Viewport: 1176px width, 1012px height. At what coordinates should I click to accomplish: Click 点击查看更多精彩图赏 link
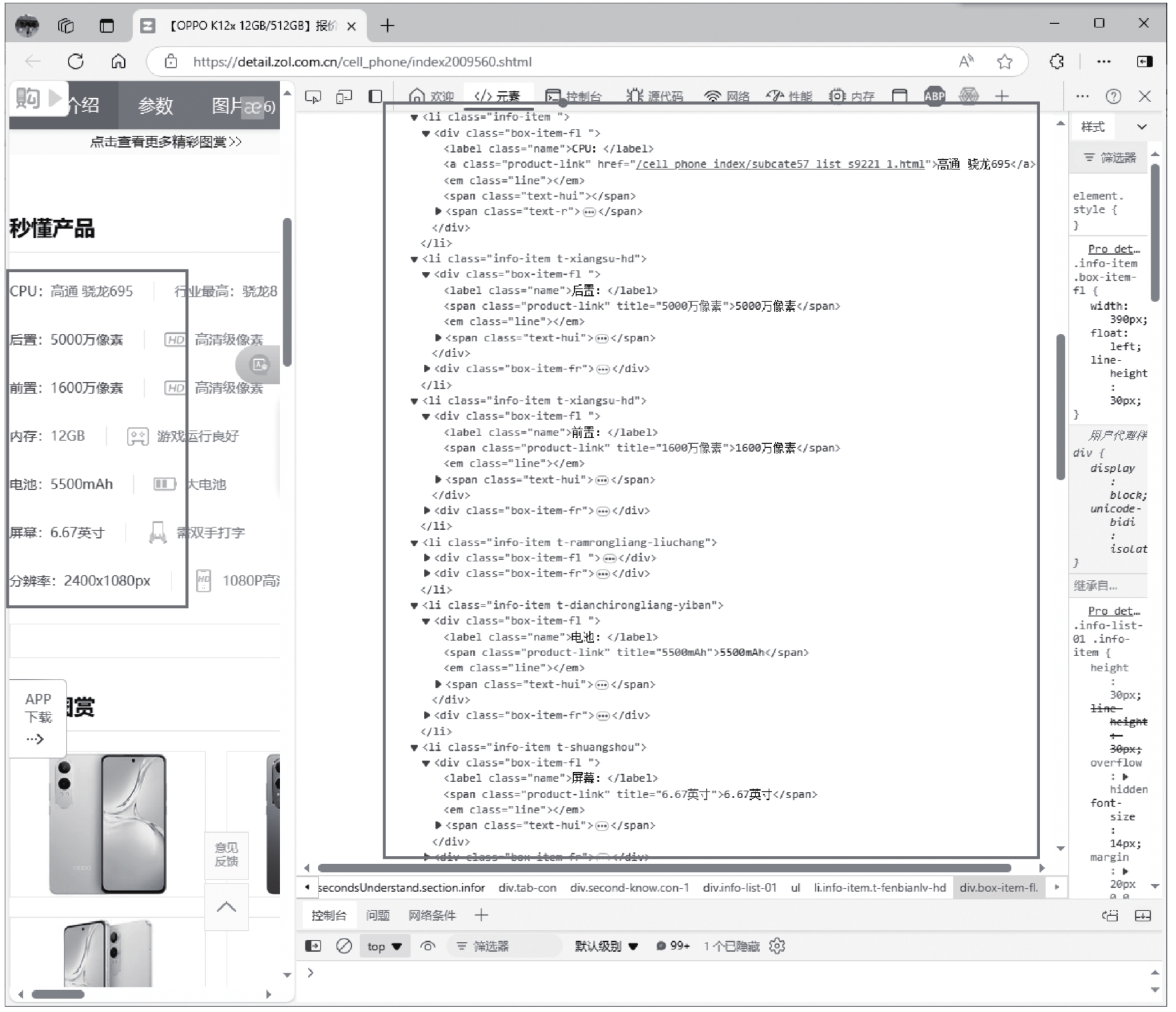coord(165,142)
